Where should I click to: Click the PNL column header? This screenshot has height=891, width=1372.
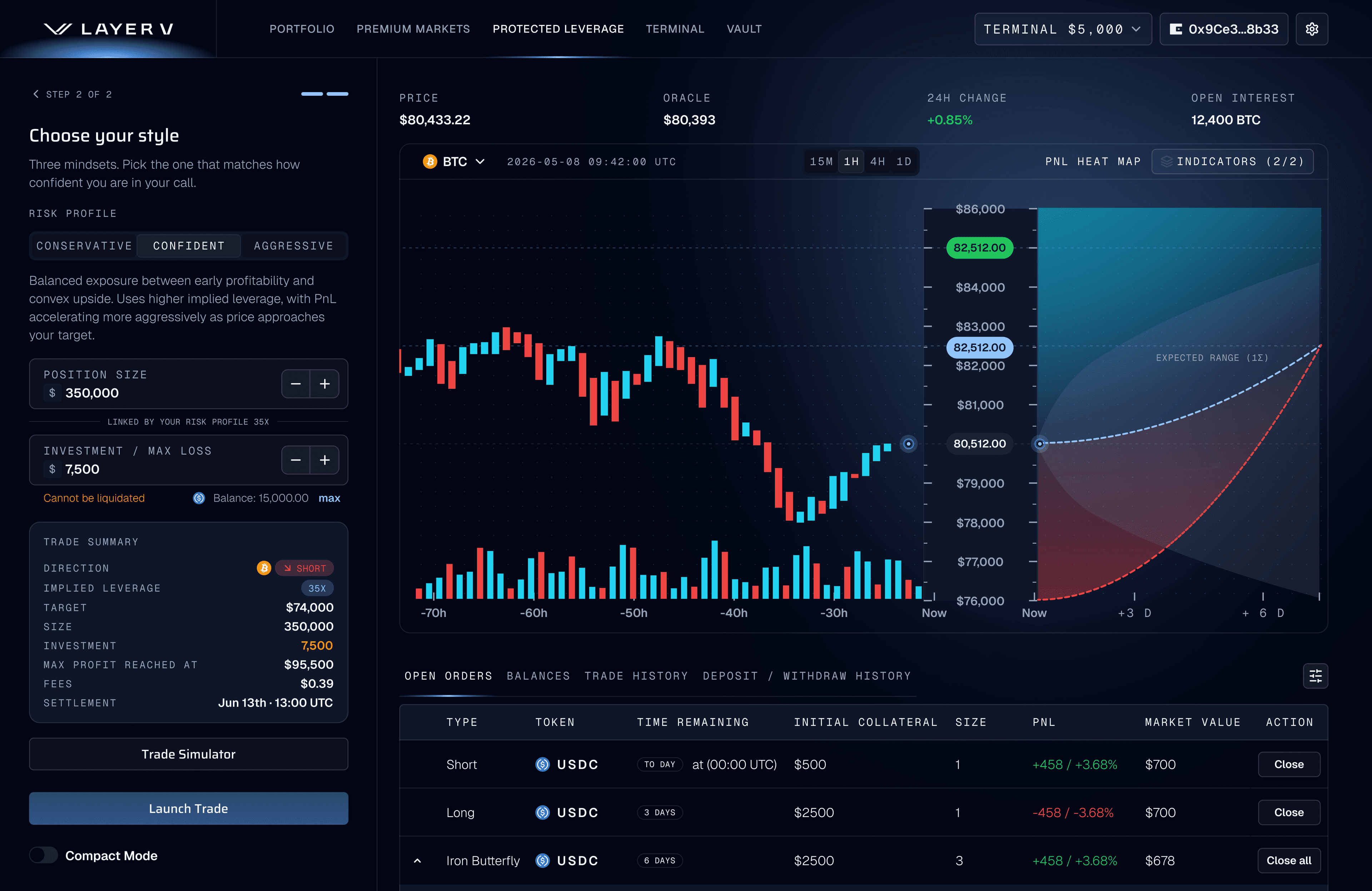coord(1044,722)
